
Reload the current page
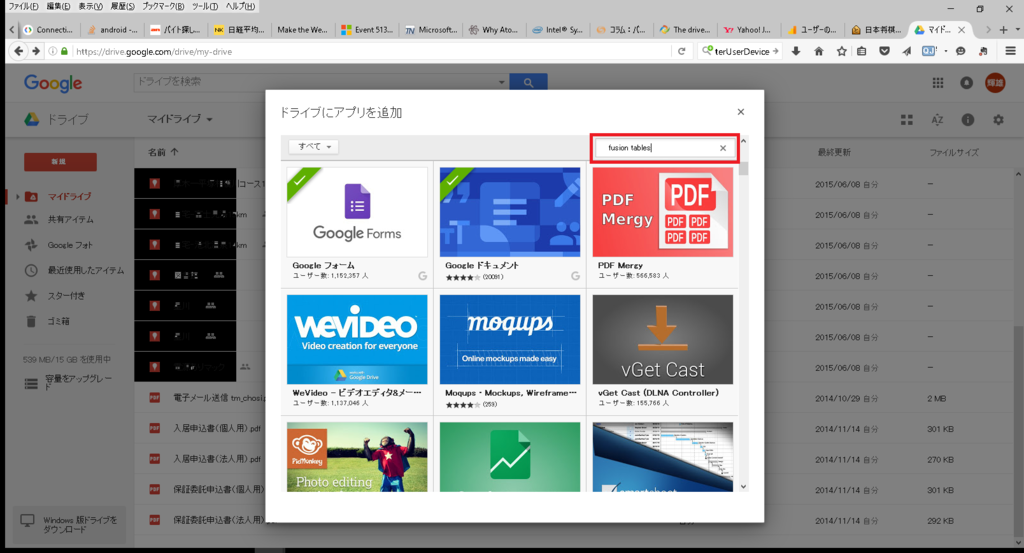pos(682,51)
